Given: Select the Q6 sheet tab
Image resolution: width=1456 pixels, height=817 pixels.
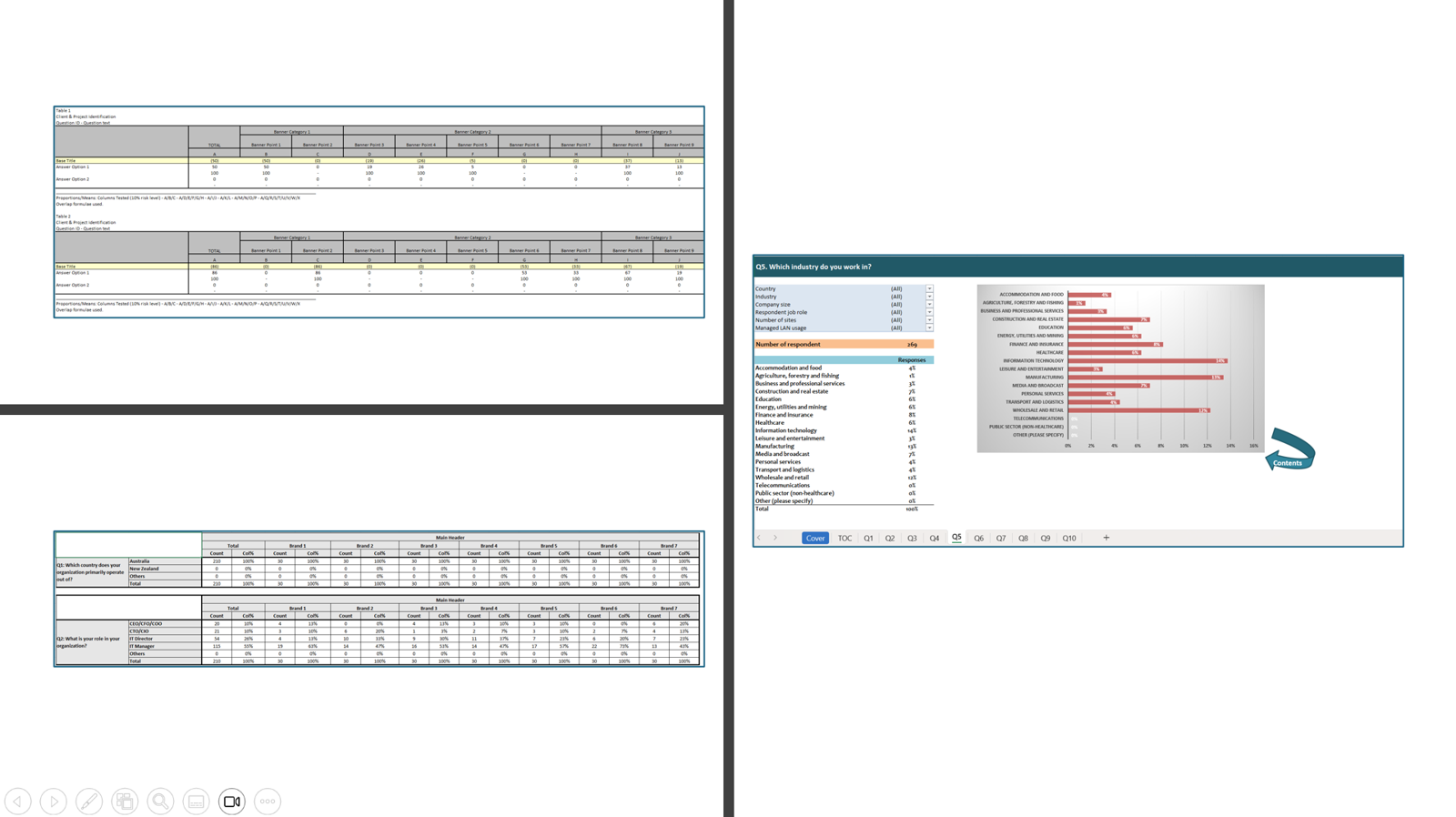Looking at the screenshot, I should tap(978, 539).
